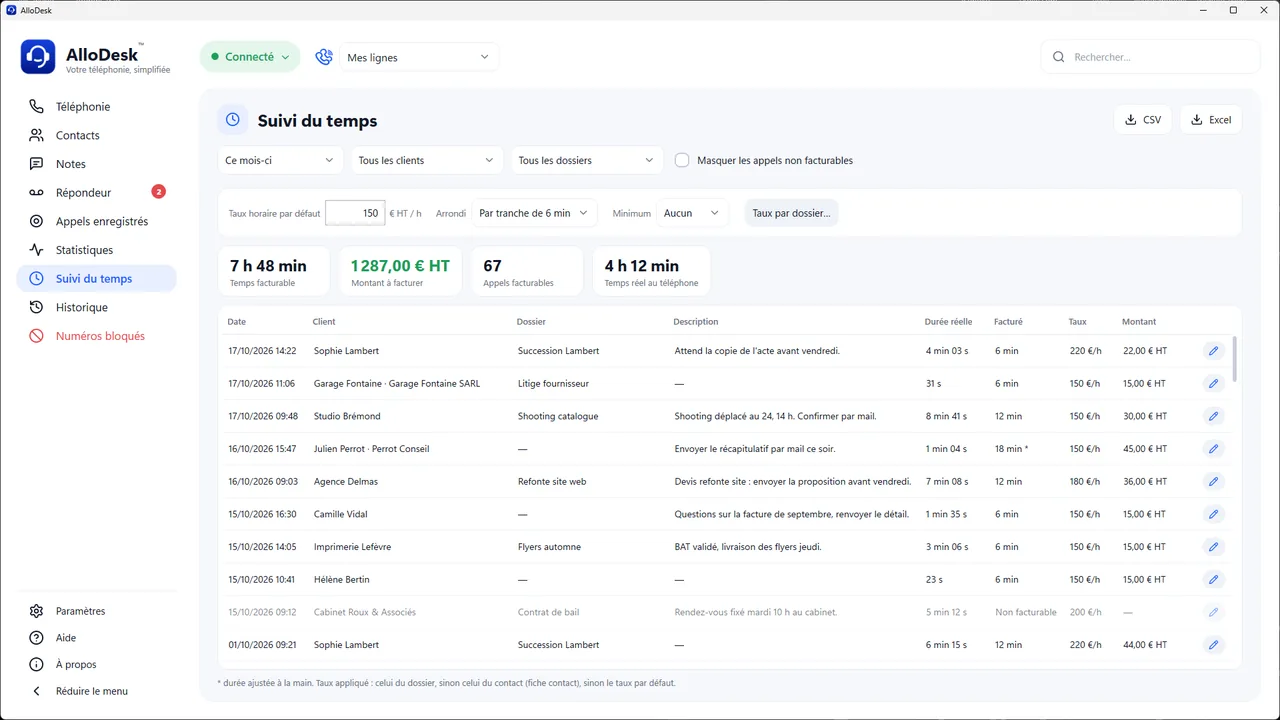Open Appels enregistrés in sidebar

[x=96, y=221]
